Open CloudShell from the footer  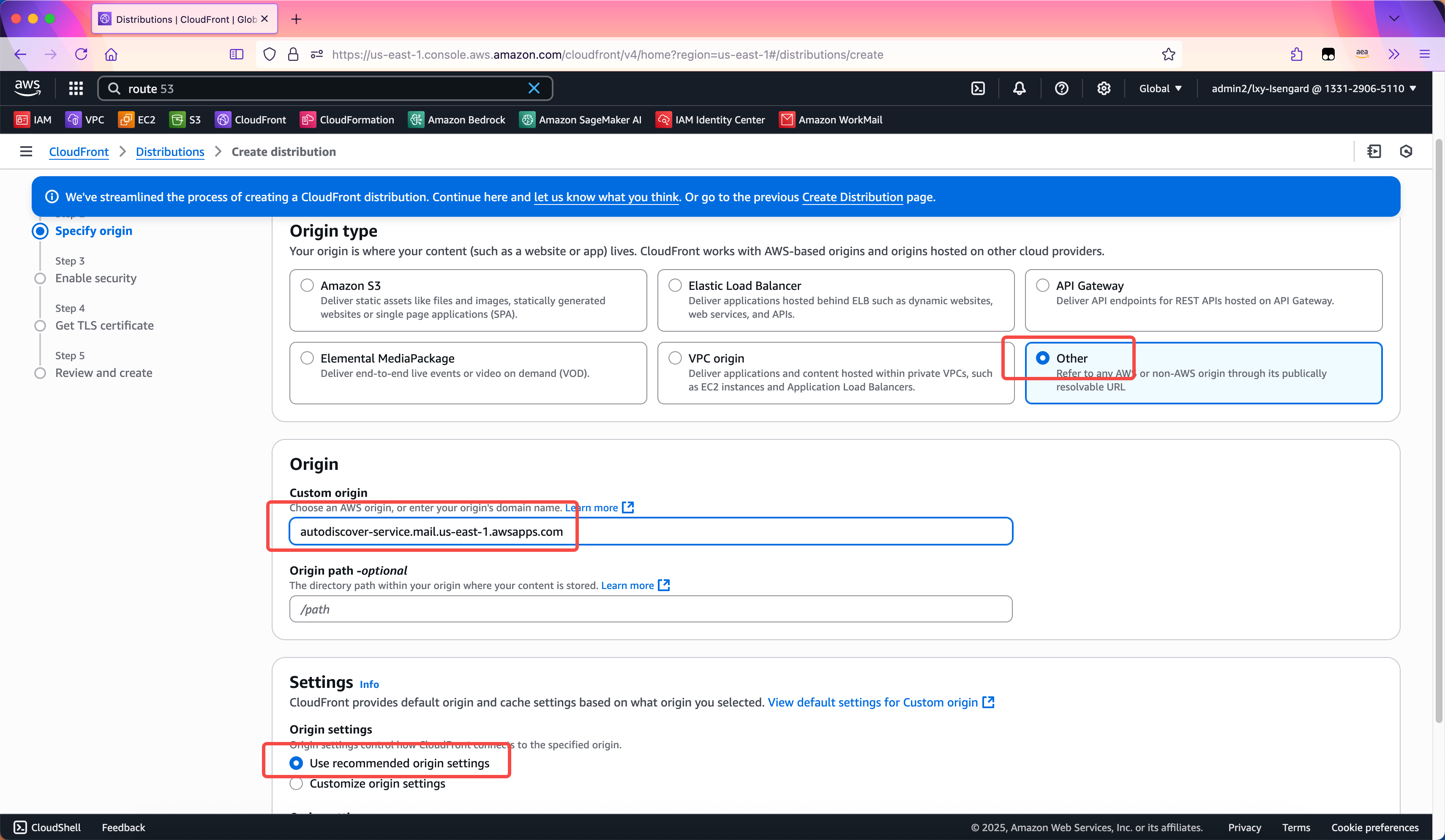[48, 827]
